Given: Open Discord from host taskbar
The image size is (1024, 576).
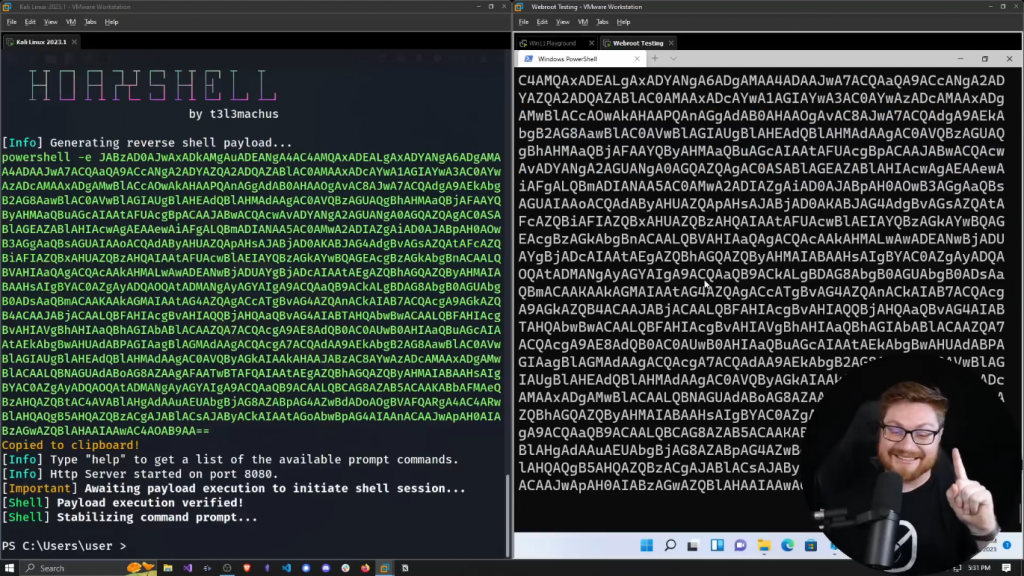Looking at the screenshot, I should 326,568.
